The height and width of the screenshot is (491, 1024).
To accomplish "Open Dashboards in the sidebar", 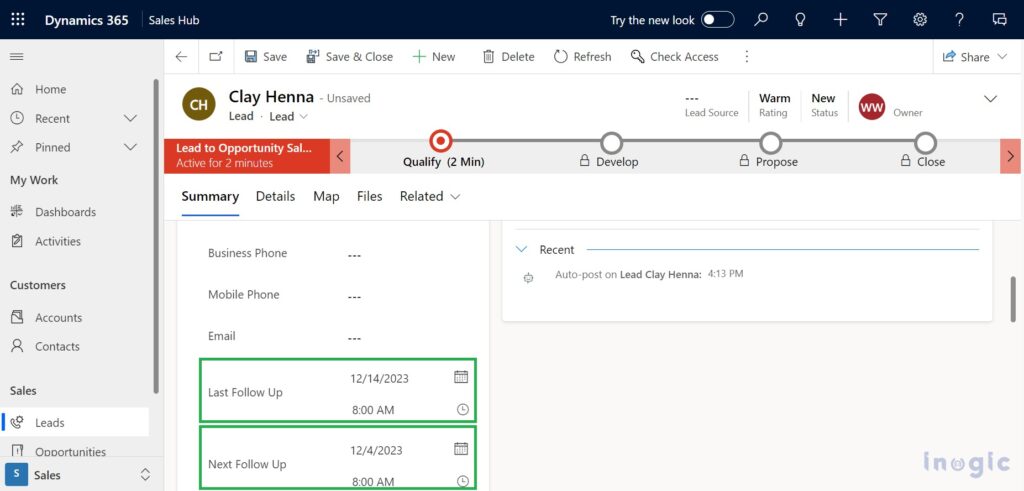I will click(x=65, y=212).
